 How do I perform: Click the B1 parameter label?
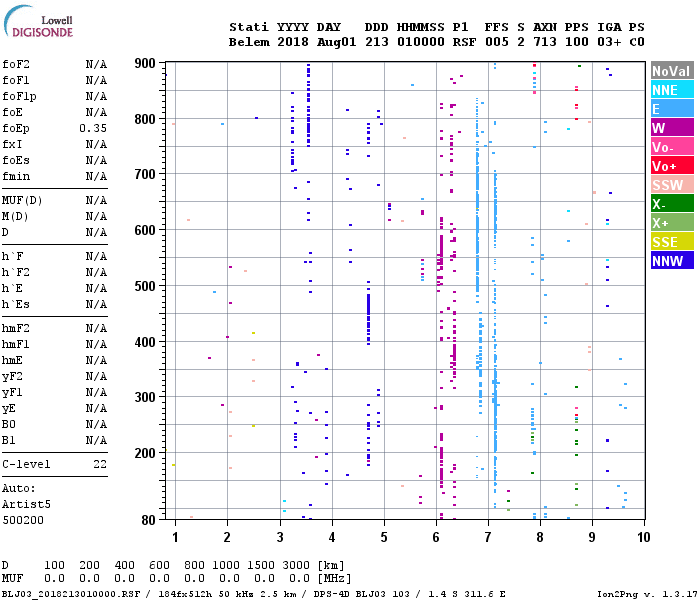[x=9, y=441]
